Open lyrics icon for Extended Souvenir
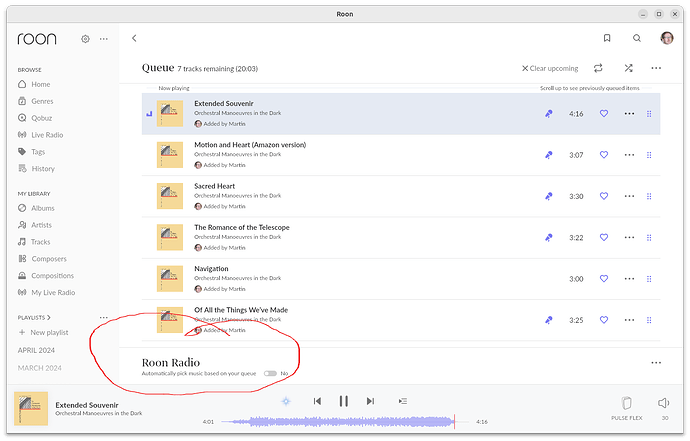This screenshot has height=441, width=690. [x=549, y=114]
